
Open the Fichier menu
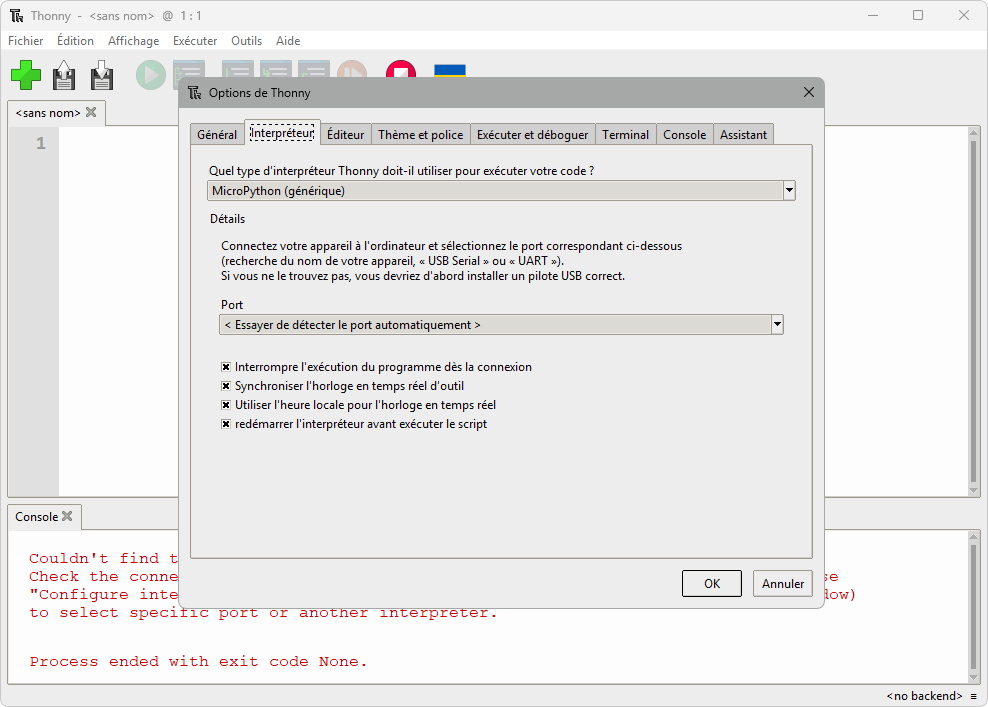pyautogui.click(x=26, y=41)
